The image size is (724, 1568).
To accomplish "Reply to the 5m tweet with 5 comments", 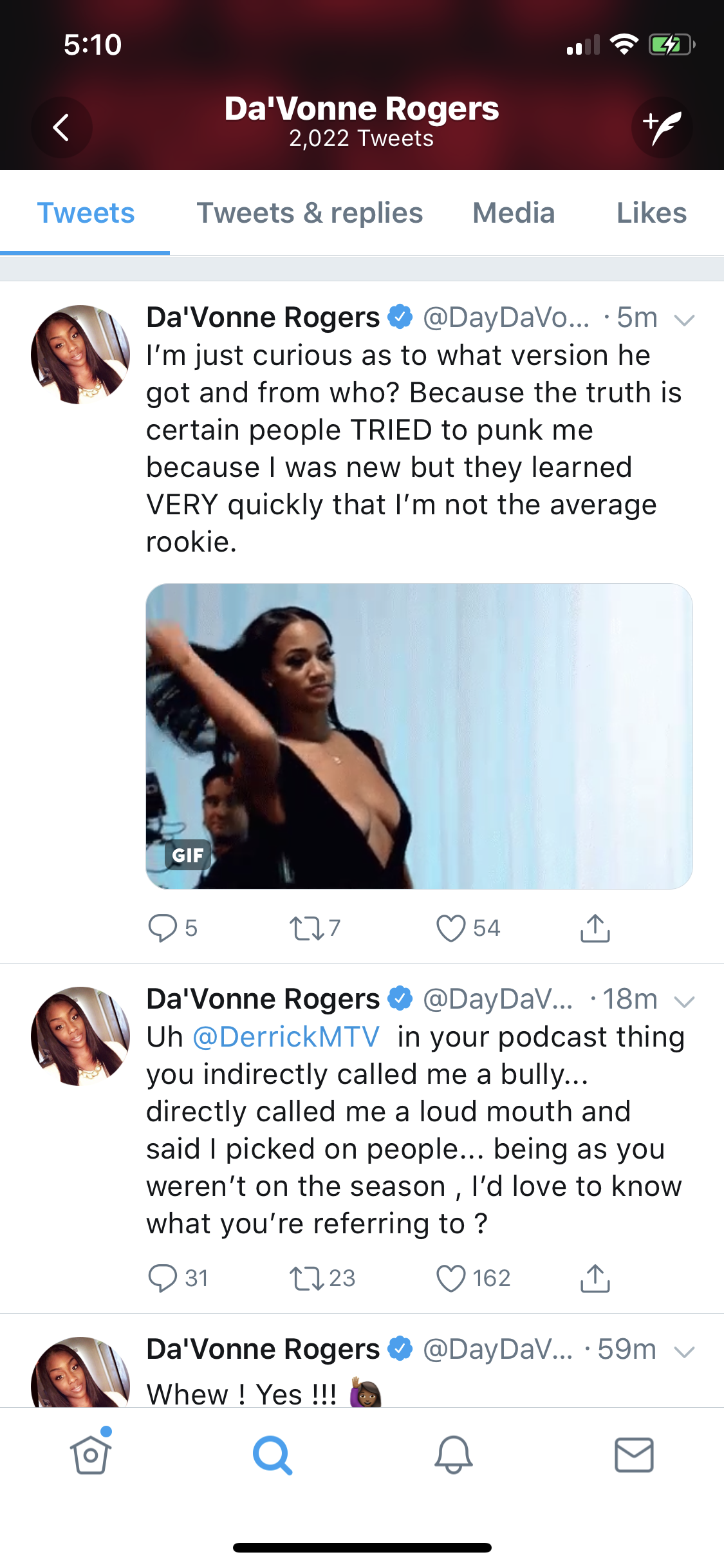I will tap(172, 928).
